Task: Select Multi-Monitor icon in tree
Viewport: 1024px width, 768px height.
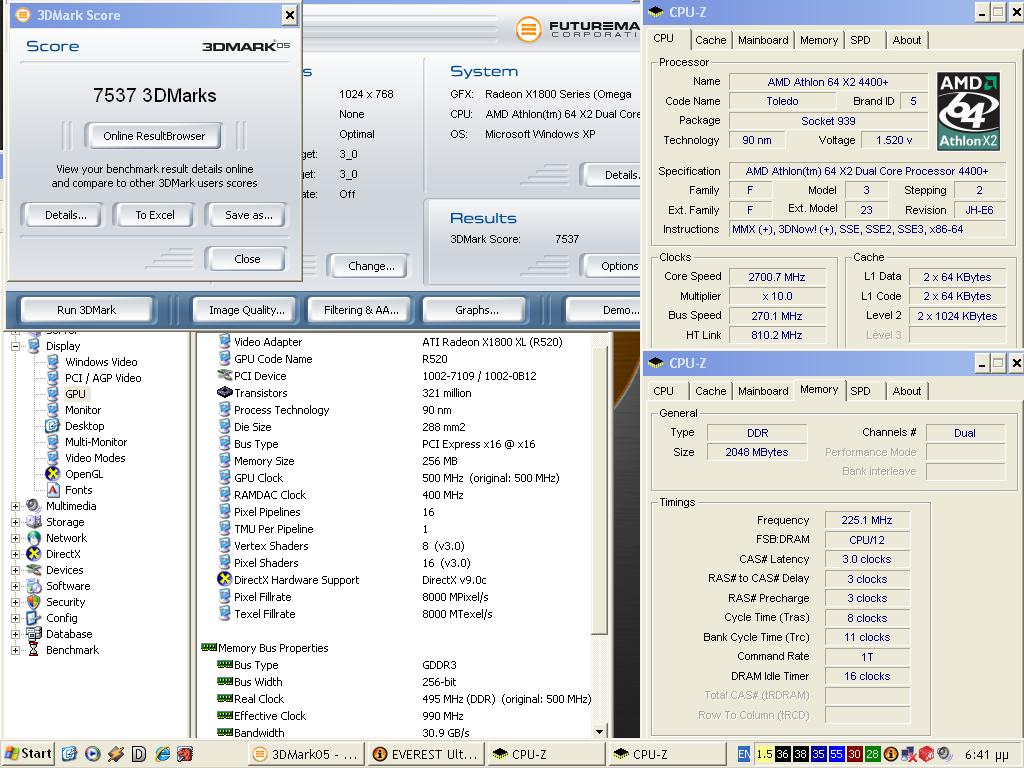Action: [x=53, y=441]
